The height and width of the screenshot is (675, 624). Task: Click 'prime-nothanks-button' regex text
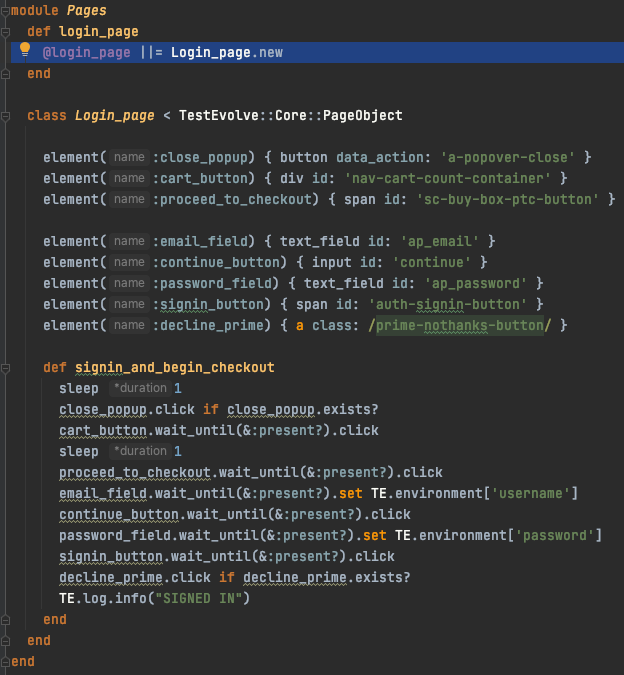point(460,325)
